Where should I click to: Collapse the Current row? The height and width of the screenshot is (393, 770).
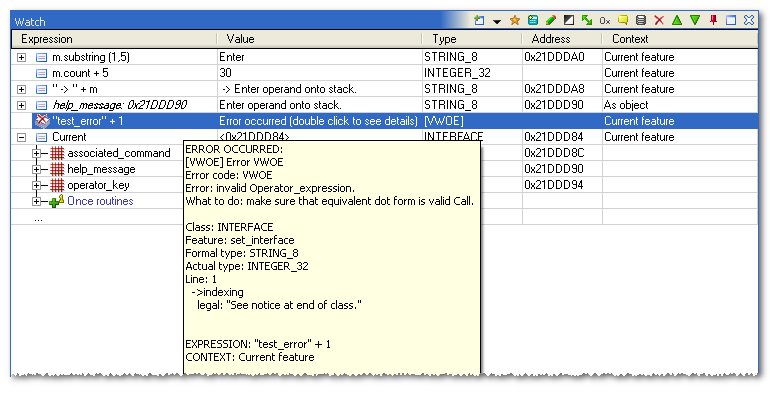click(21, 138)
